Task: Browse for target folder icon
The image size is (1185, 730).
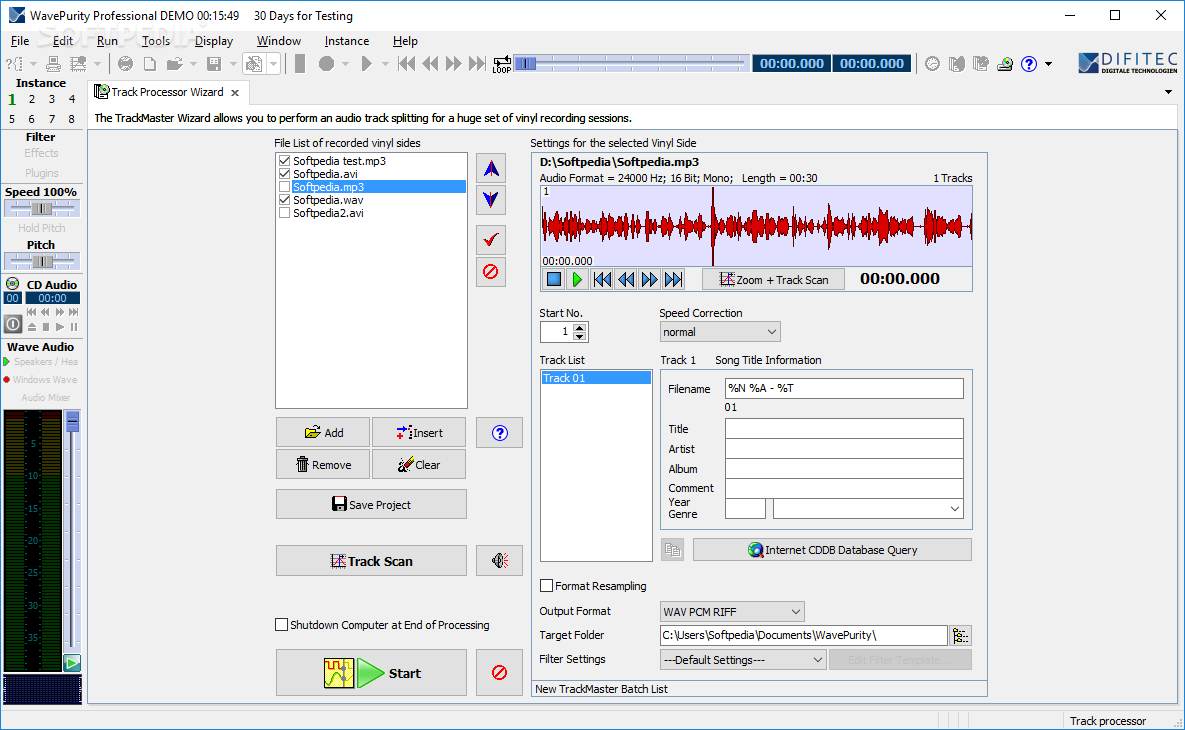Action: click(961, 636)
